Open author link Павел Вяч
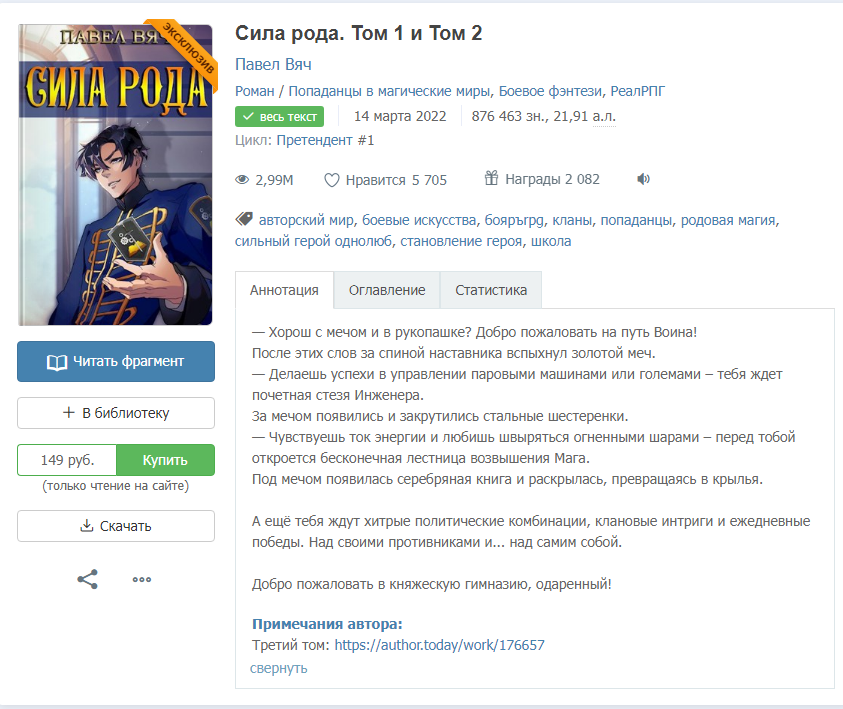 click(x=273, y=65)
